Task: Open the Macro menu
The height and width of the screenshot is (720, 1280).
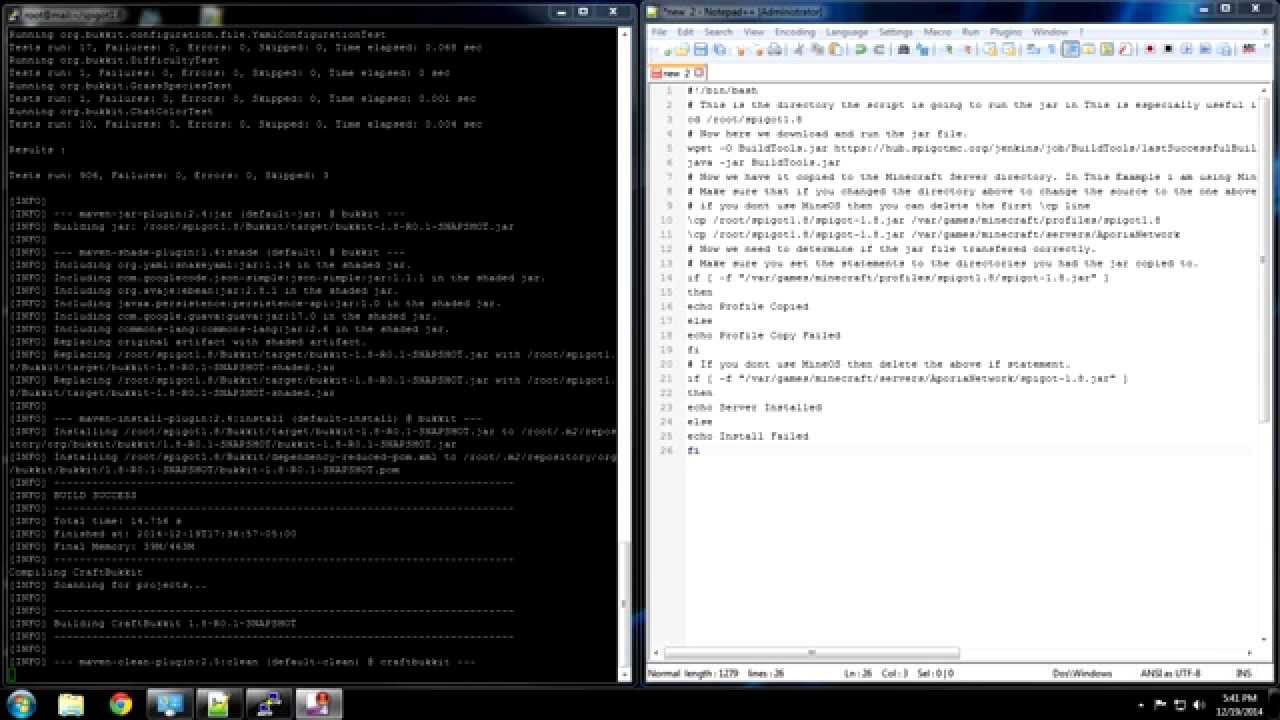Action: click(938, 32)
